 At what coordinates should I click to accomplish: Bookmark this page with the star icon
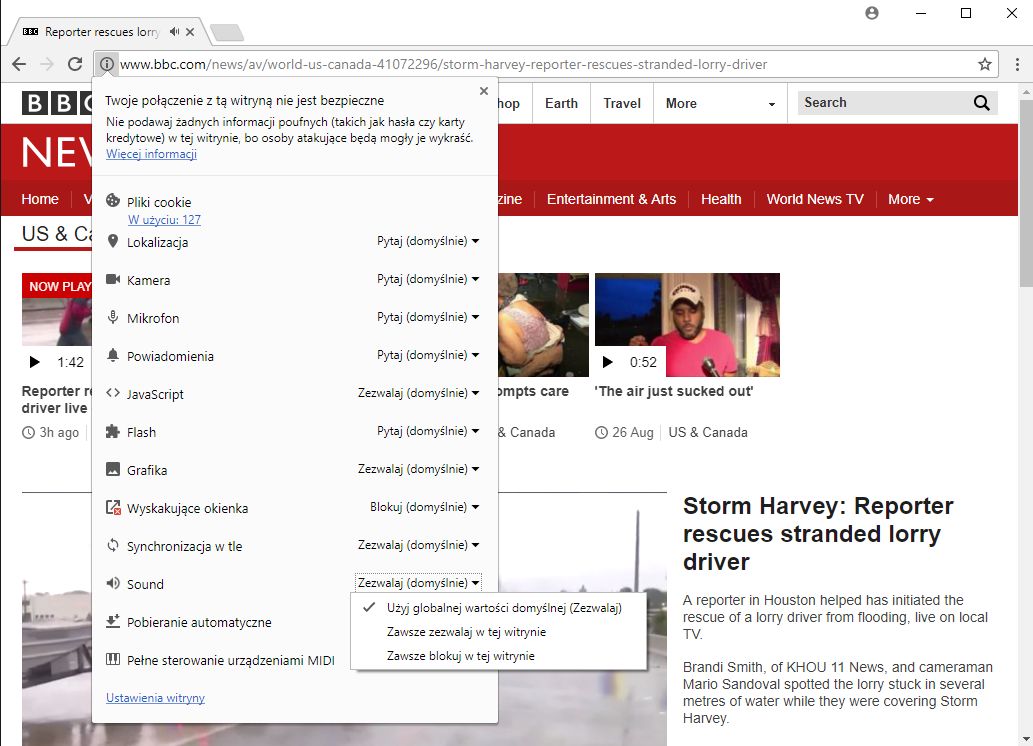(x=985, y=64)
